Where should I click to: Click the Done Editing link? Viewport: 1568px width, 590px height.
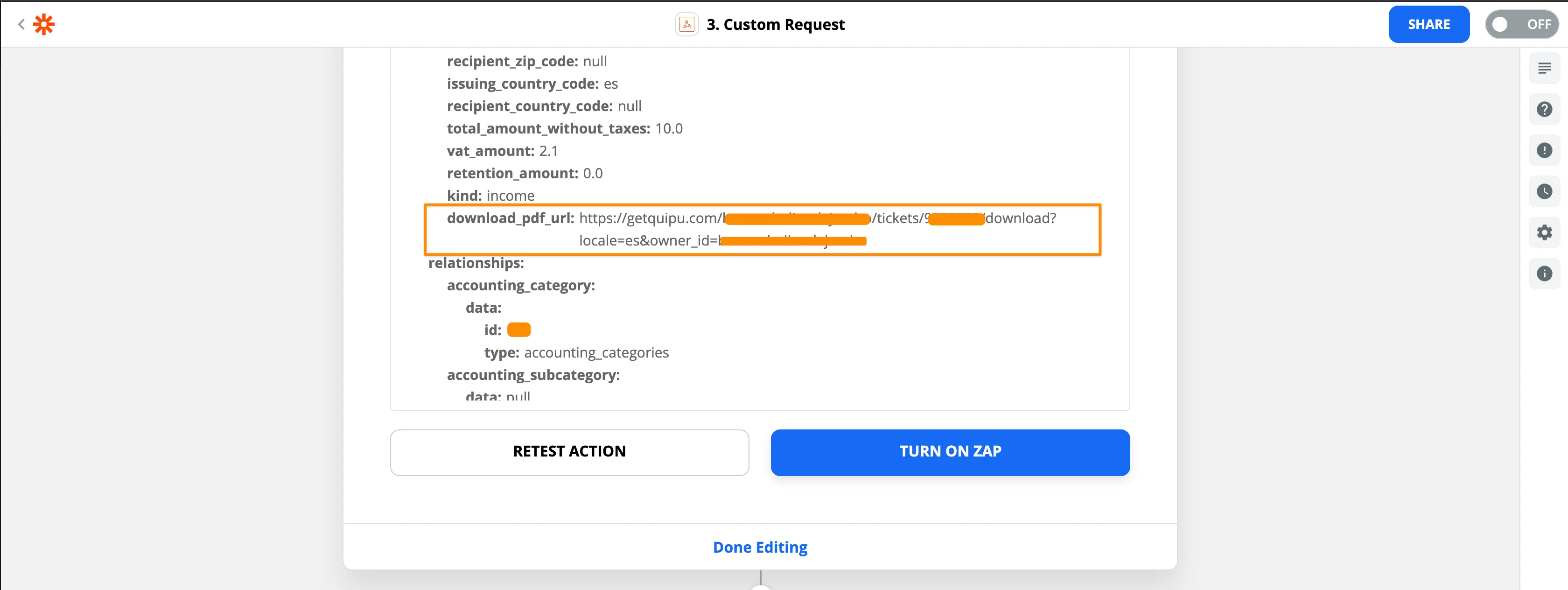point(760,547)
